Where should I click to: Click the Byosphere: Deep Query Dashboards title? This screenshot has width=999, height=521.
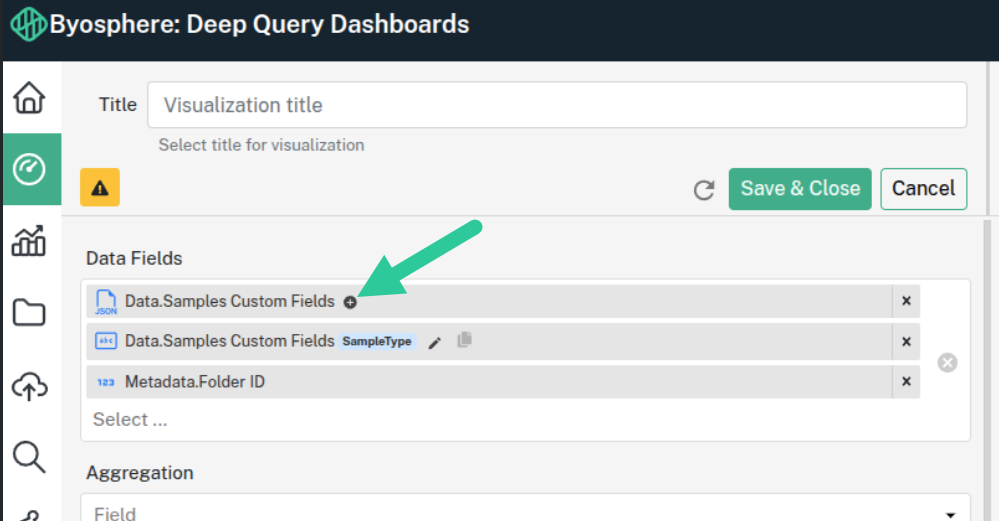259,24
